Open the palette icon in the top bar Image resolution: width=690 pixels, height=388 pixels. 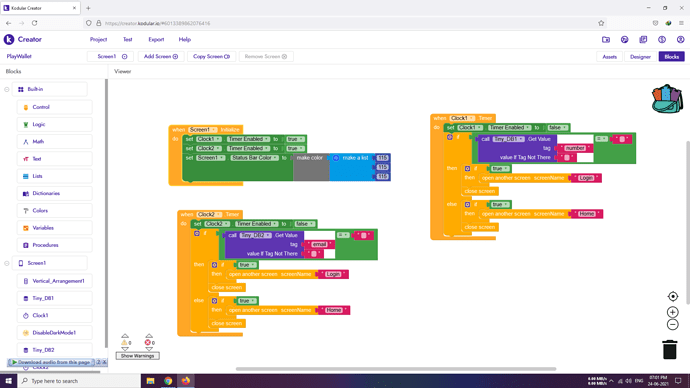[x=624, y=40]
